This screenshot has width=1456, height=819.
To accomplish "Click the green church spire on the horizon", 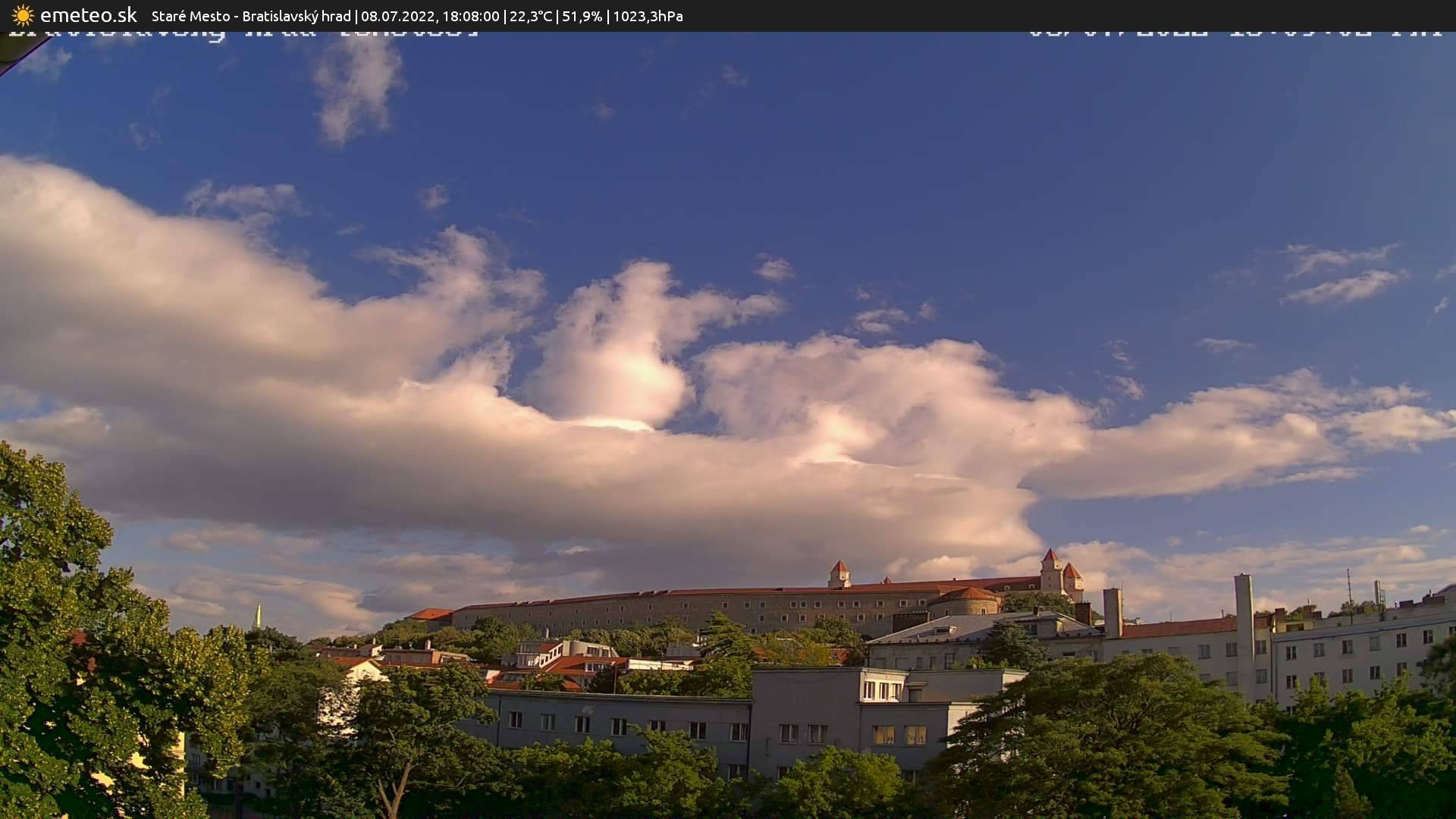I will coord(258,616).
